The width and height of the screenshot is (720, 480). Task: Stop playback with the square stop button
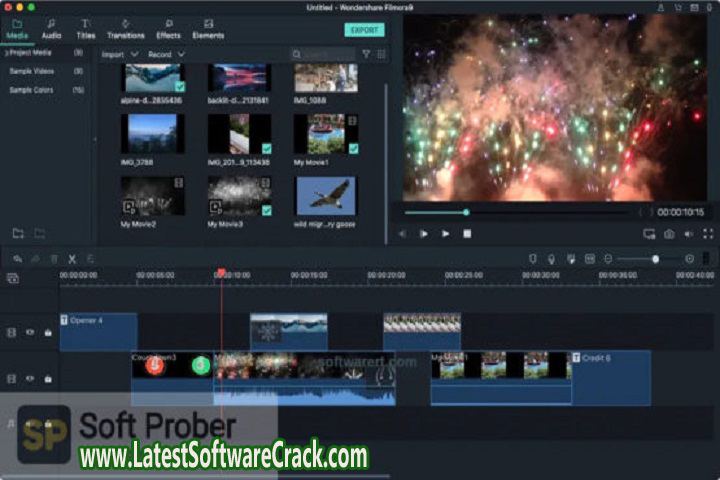pos(467,234)
